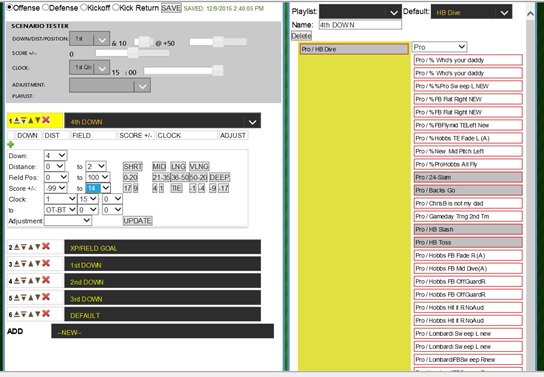
Task: Click the green plus add-condition icon
Action: [11, 145]
